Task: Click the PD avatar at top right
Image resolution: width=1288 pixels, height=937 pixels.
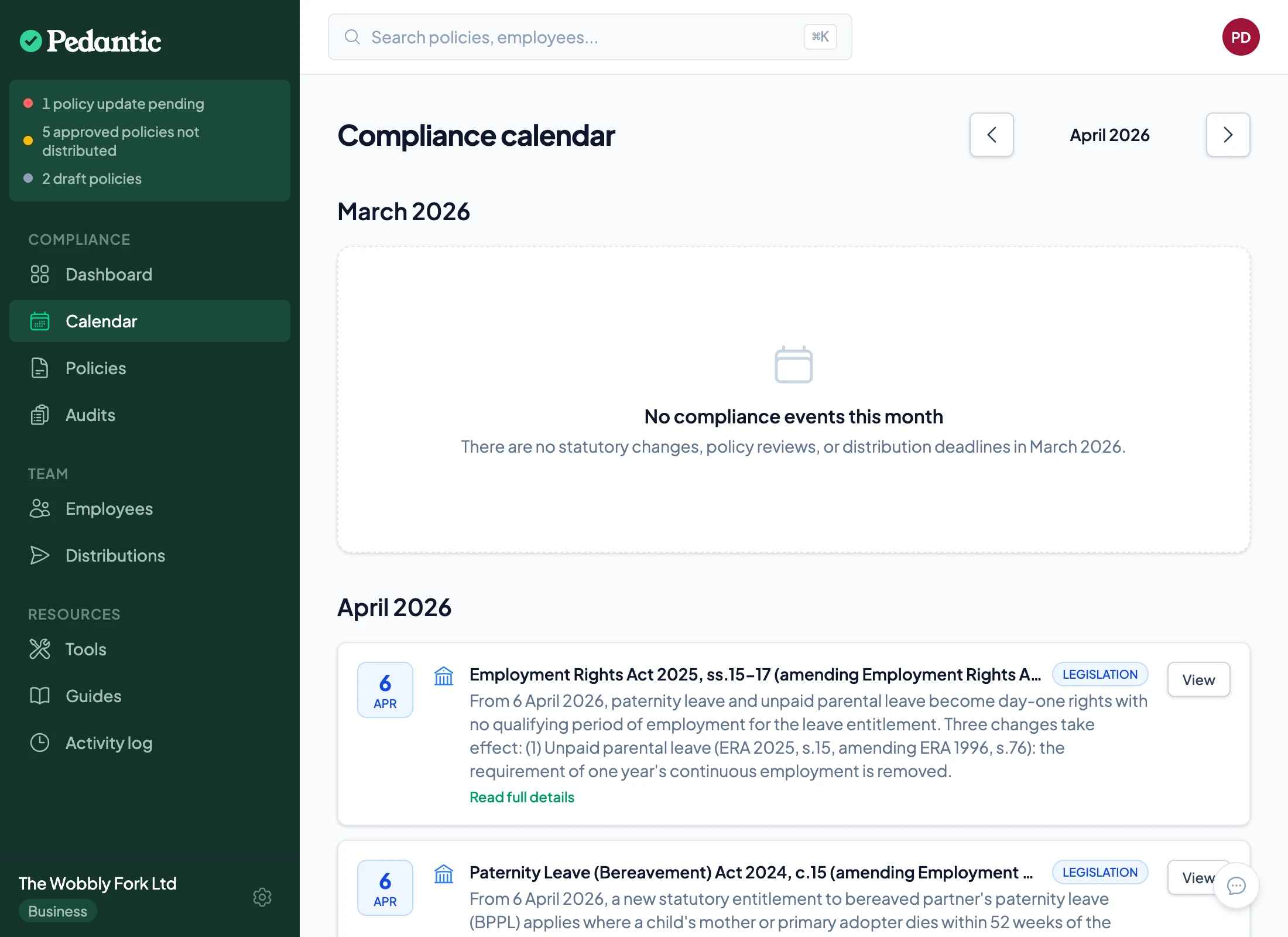Action: [x=1241, y=37]
